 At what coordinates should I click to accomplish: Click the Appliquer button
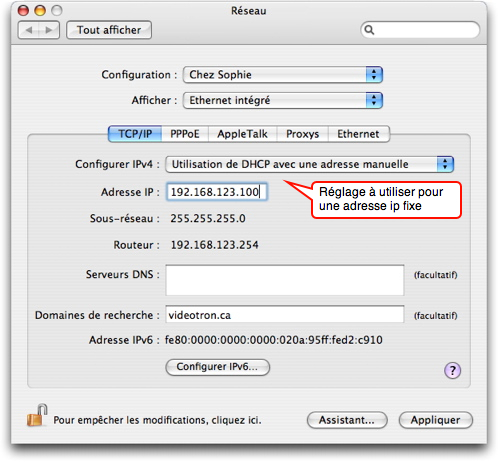tap(436, 420)
